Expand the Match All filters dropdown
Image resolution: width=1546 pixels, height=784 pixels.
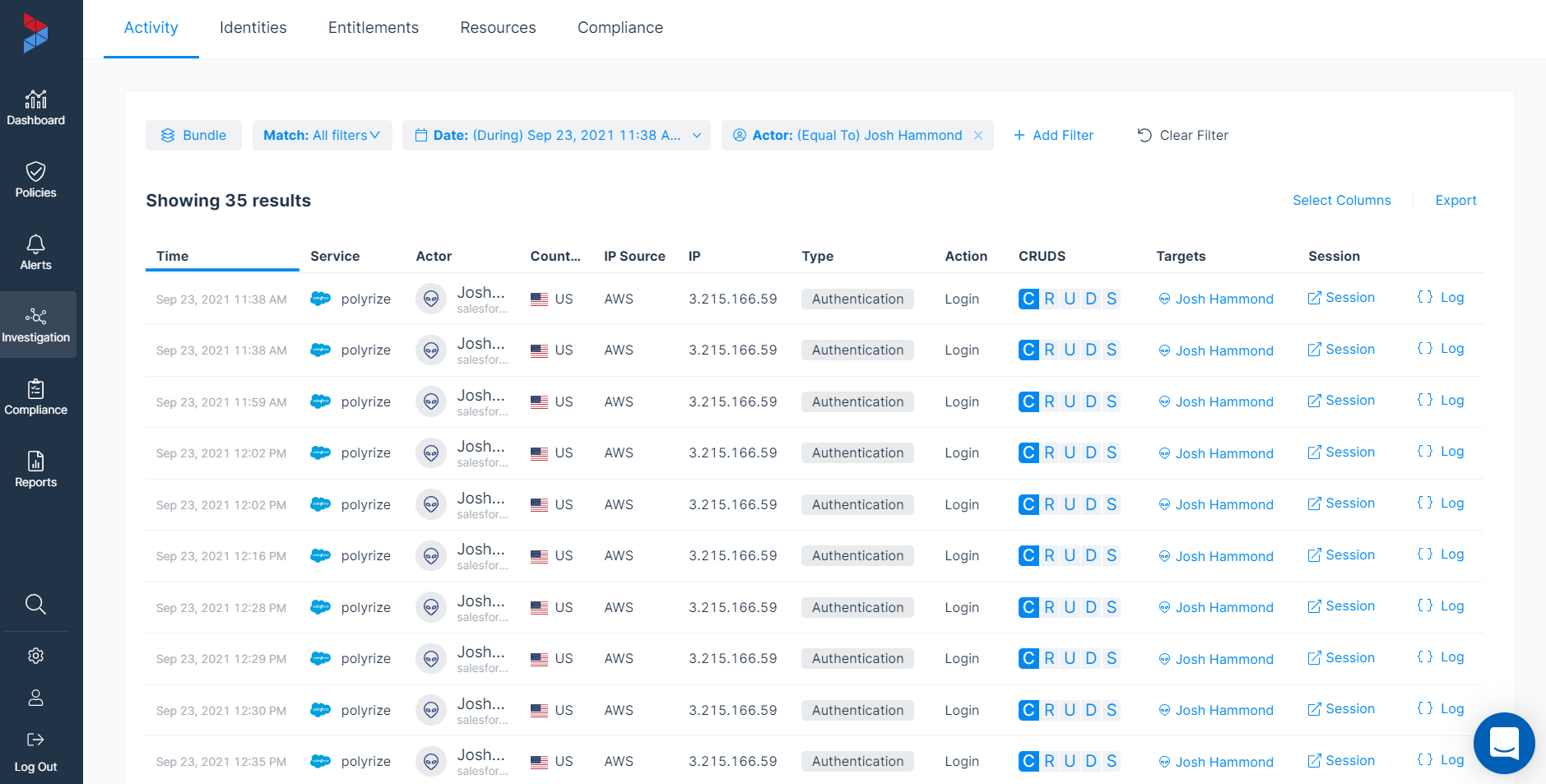[322, 136]
